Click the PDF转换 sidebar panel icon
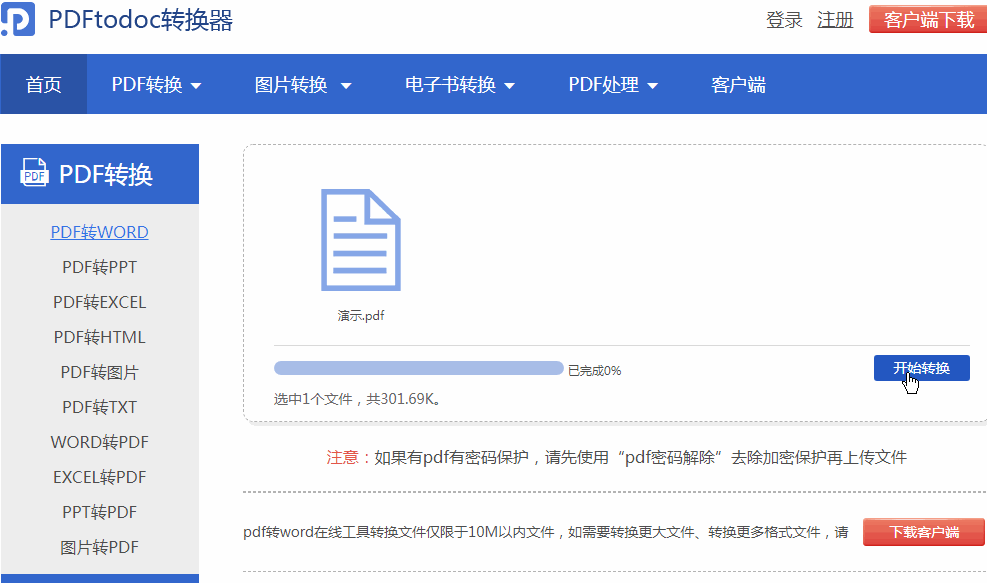 (33, 173)
